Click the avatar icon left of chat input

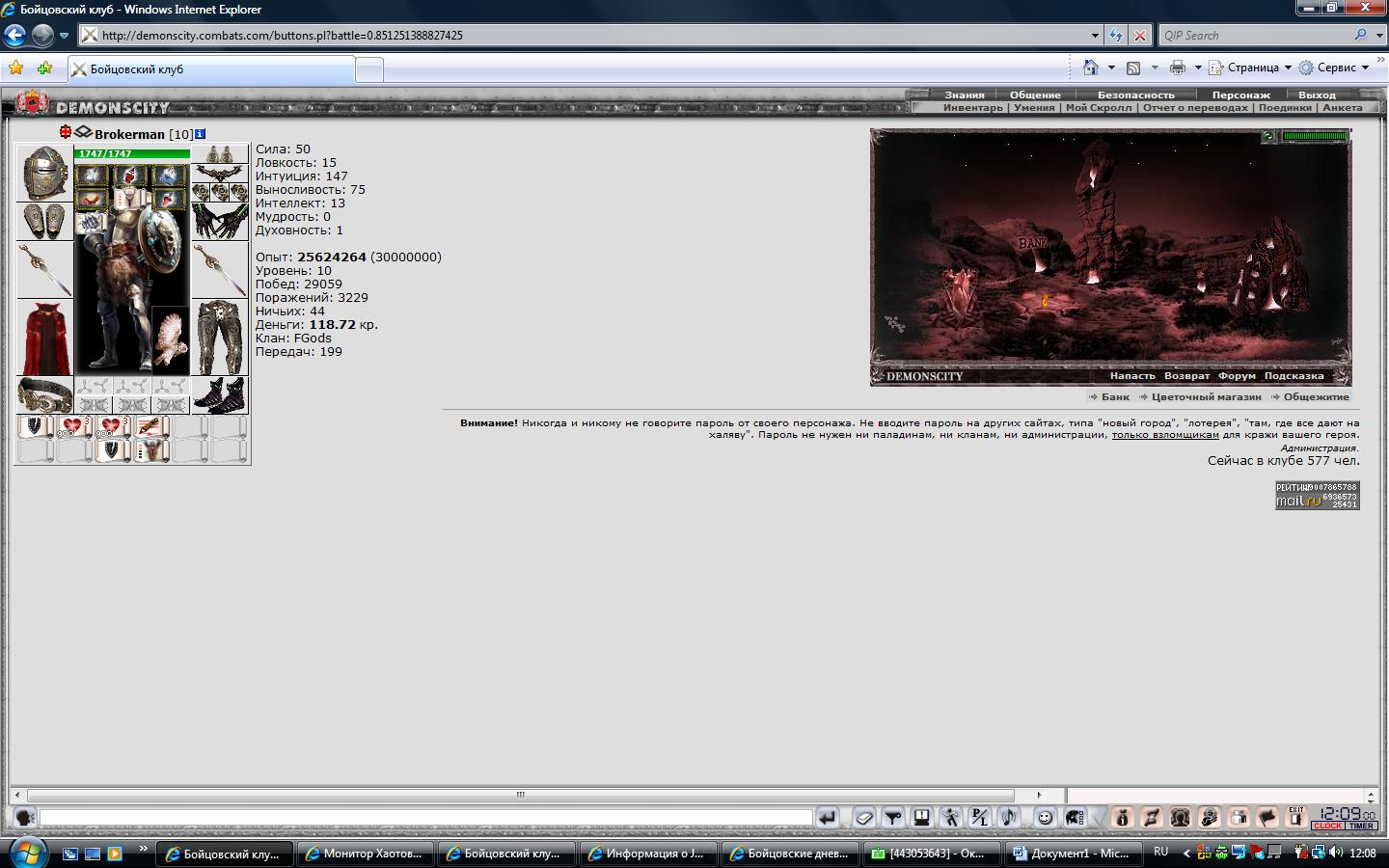click(x=25, y=818)
